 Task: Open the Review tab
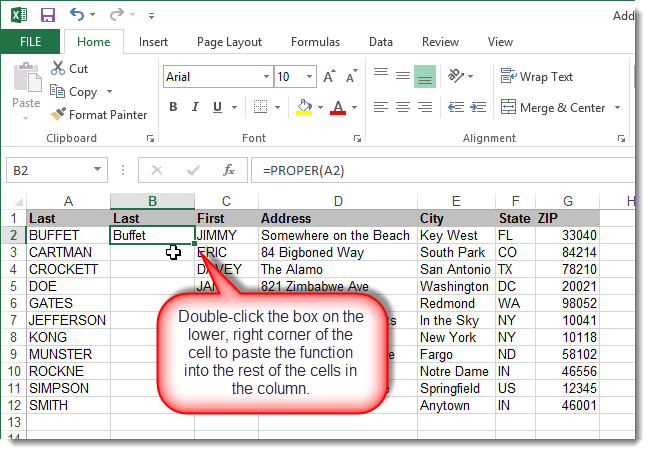pos(440,42)
